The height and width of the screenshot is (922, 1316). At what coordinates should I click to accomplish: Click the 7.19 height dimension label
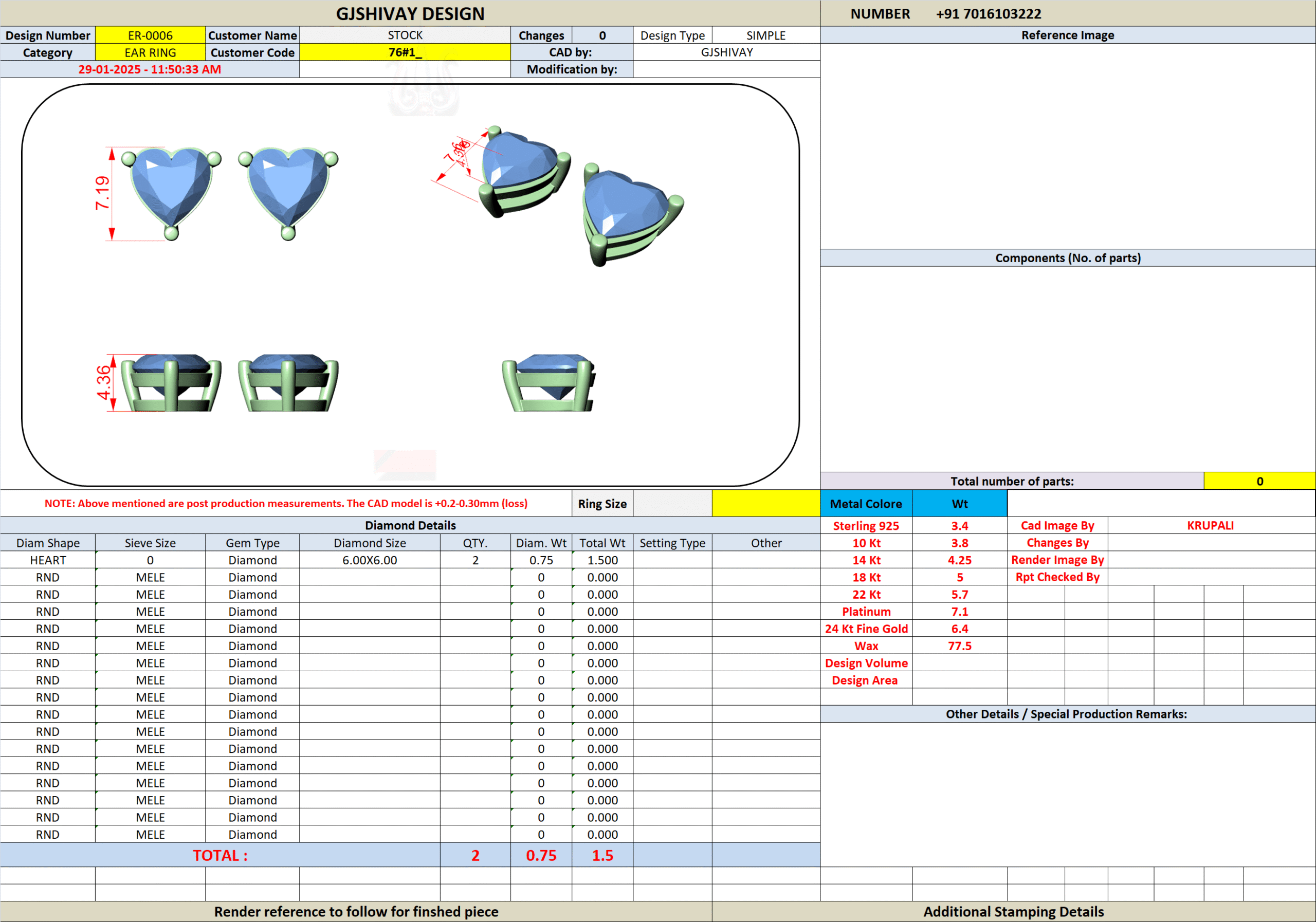point(102,193)
